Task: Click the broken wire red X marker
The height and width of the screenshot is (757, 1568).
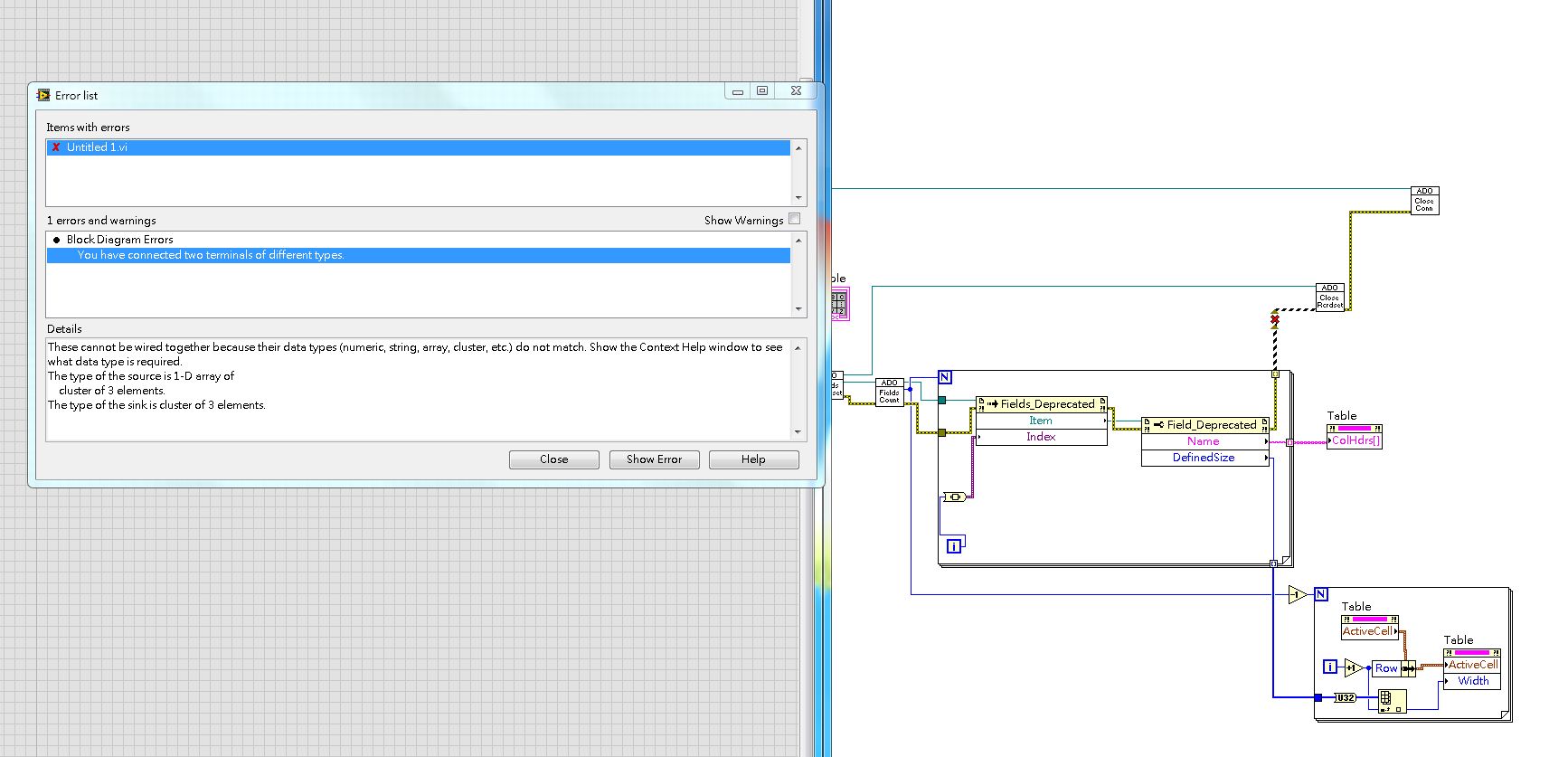Action: (1275, 319)
